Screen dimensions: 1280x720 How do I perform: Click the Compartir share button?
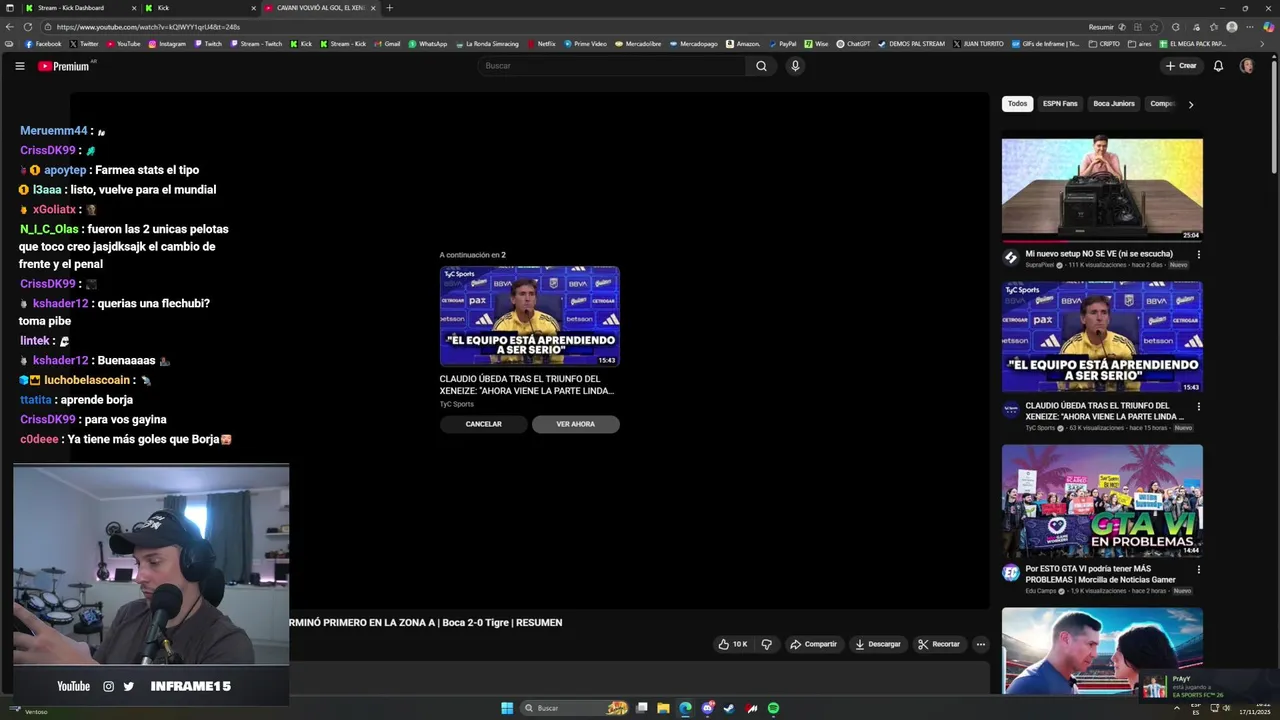tap(813, 644)
